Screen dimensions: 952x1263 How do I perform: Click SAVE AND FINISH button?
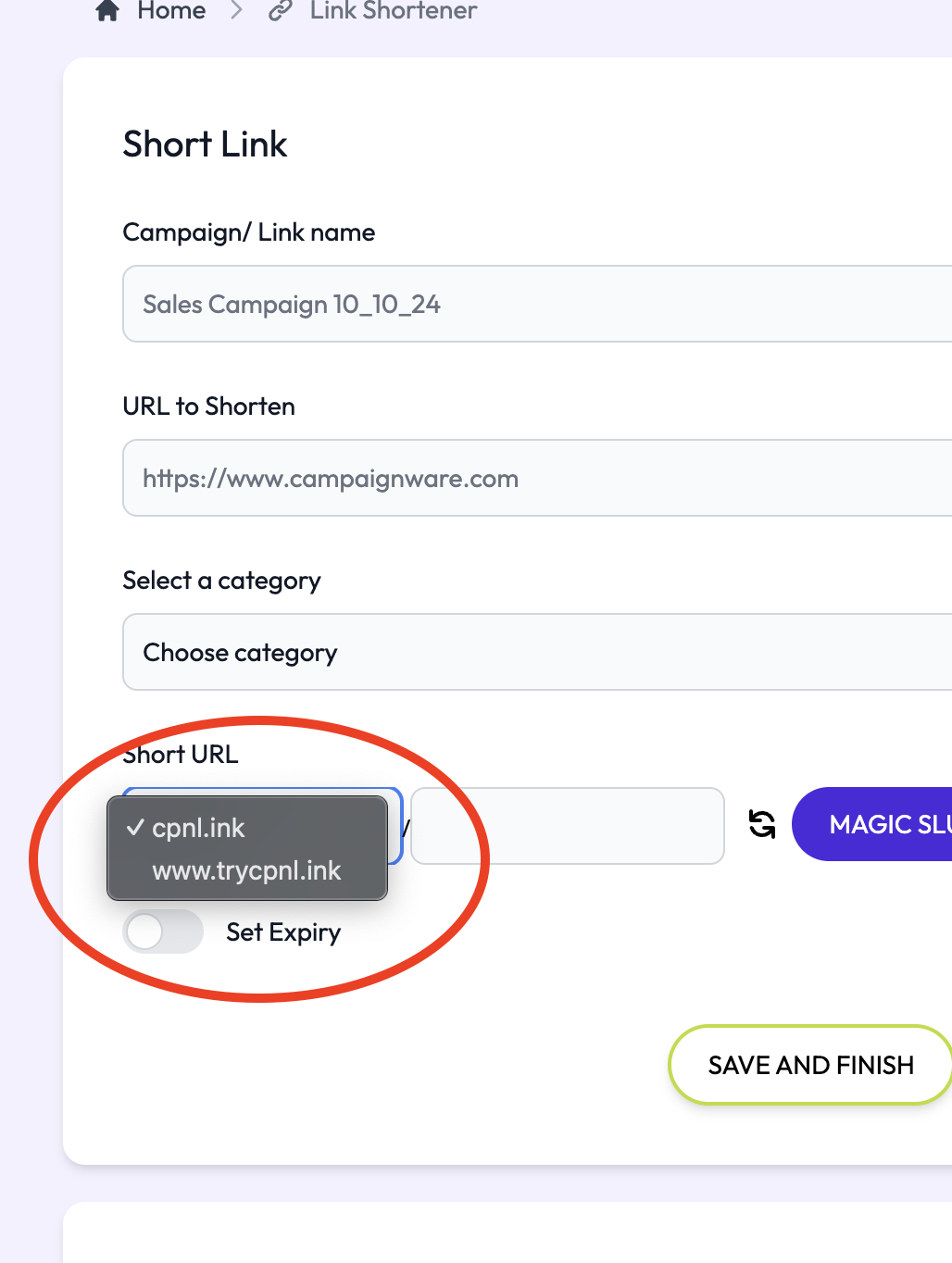click(810, 1065)
